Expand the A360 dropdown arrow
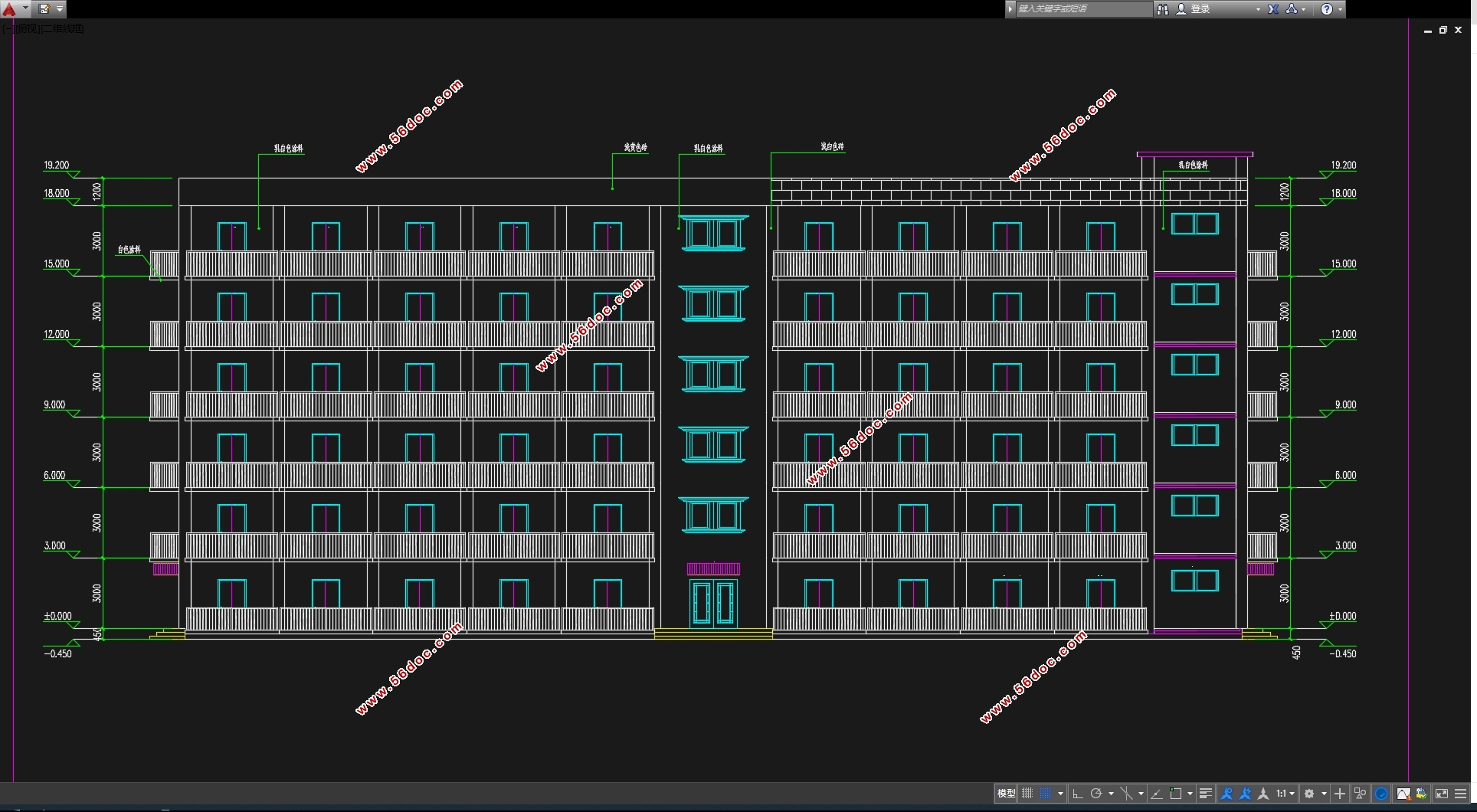The height and width of the screenshot is (812, 1477). [x=1304, y=9]
